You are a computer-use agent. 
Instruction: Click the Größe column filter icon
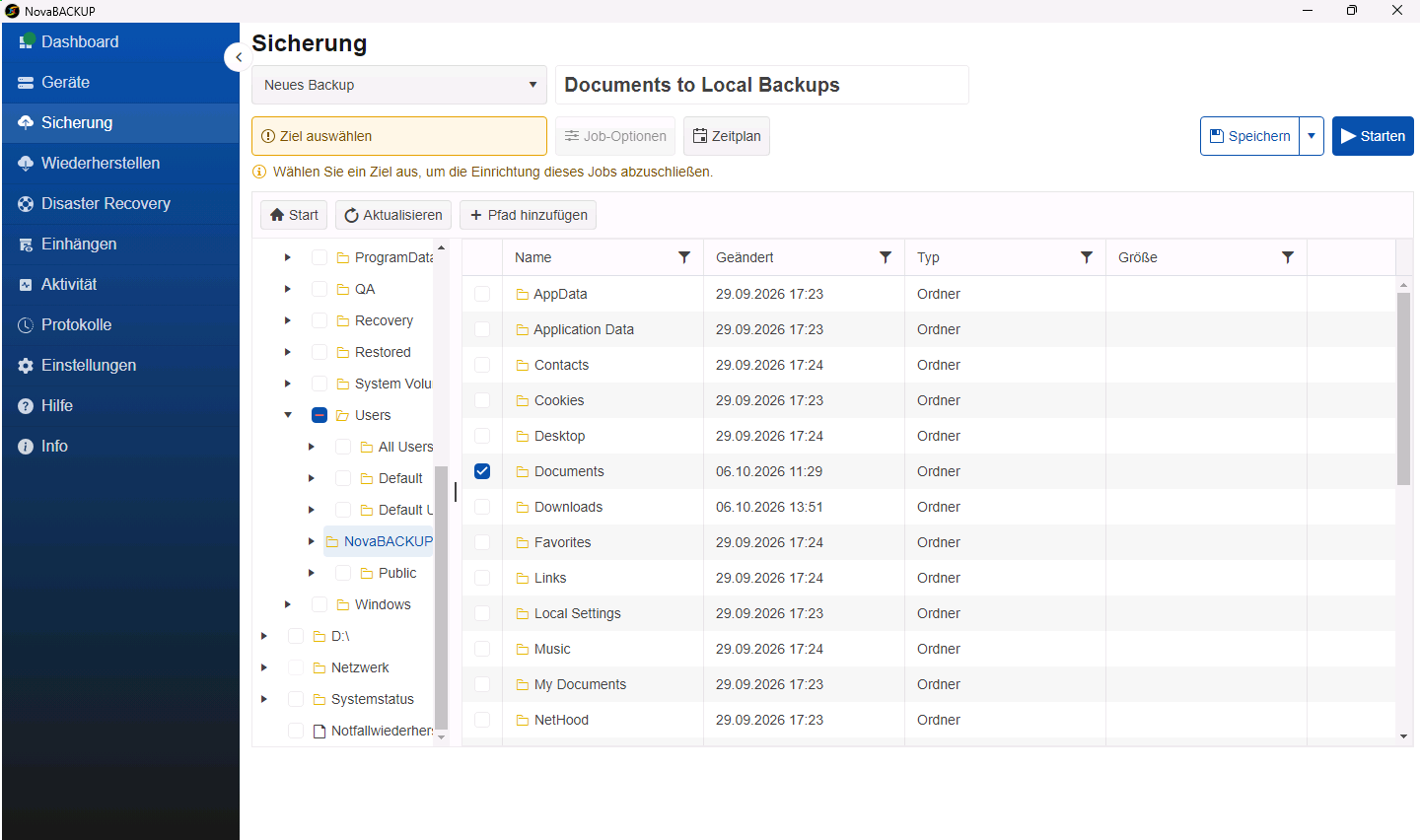pyautogui.click(x=1288, y=257)
